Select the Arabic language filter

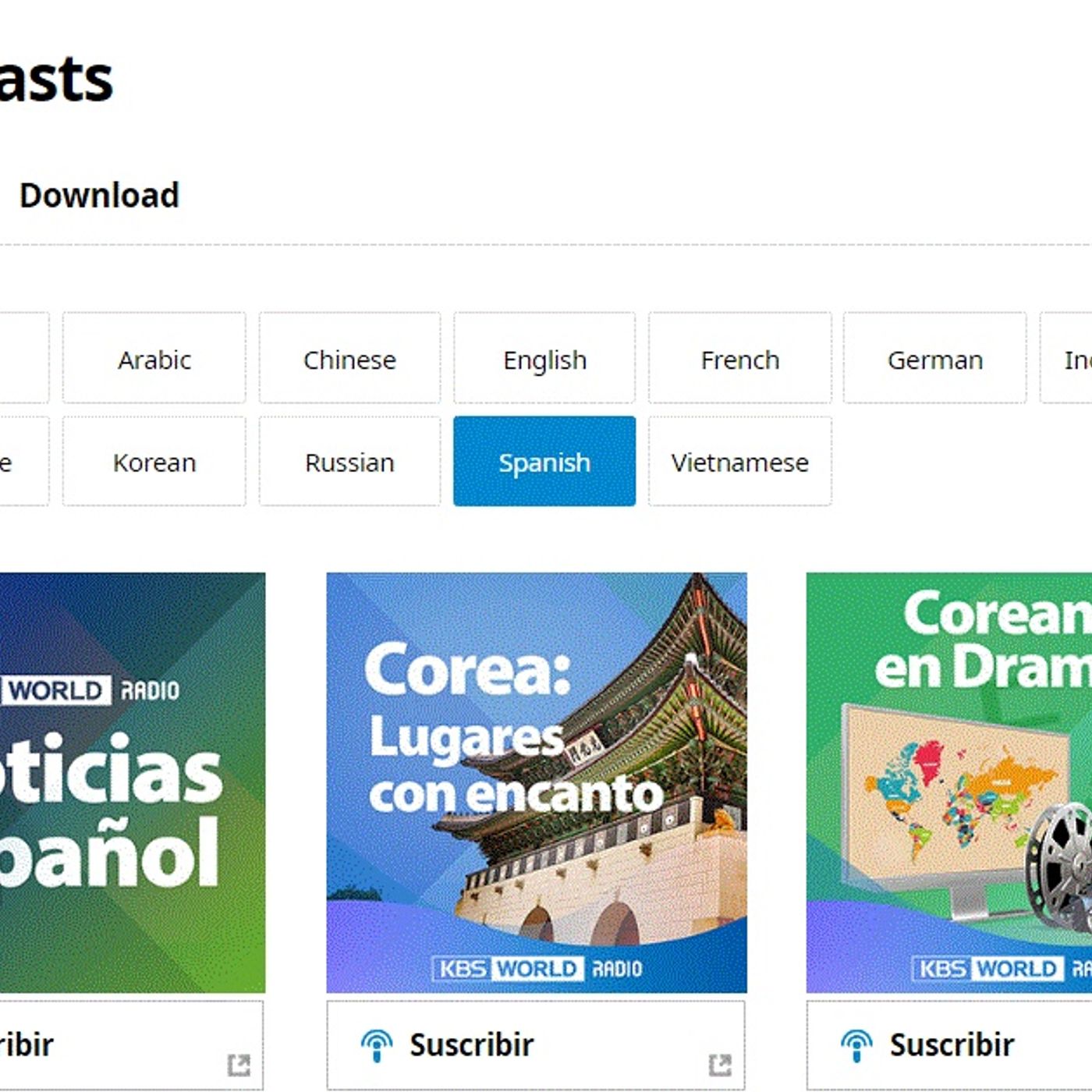(154, 358)
